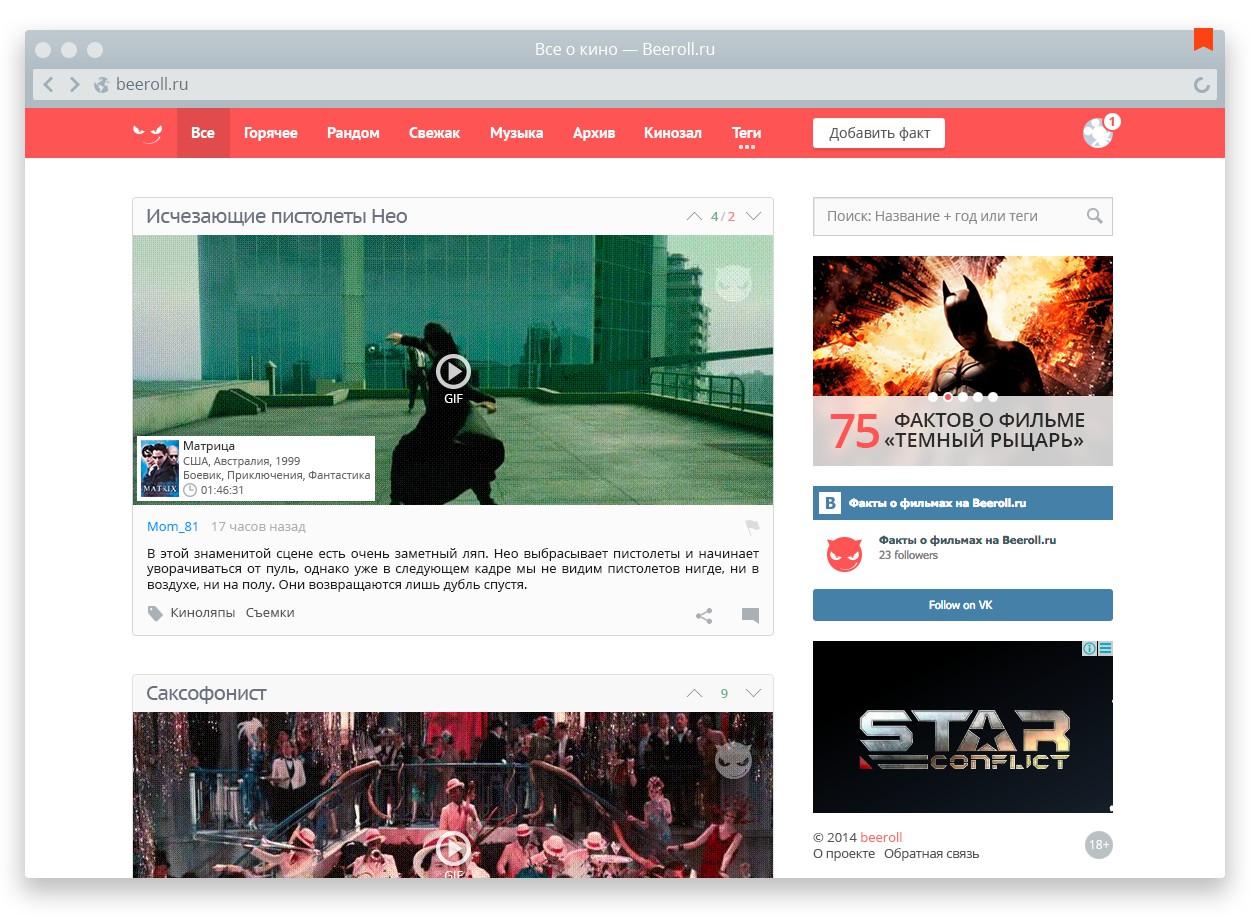1250x920 pixels.
Task: Open the Beeroll VK group avatar
Action: coord(844,554)
